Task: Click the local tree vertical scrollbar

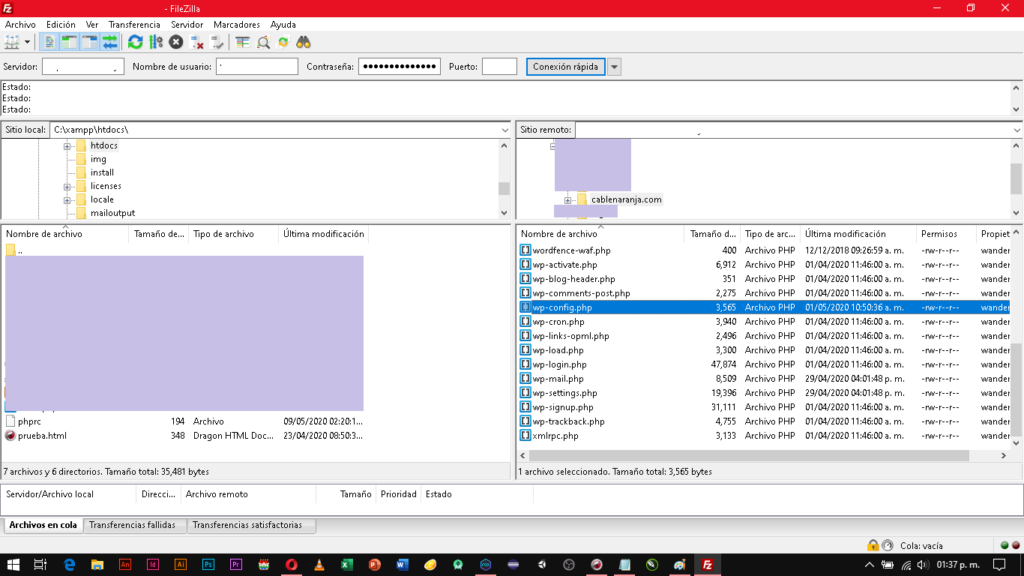Action: (504, 188)
